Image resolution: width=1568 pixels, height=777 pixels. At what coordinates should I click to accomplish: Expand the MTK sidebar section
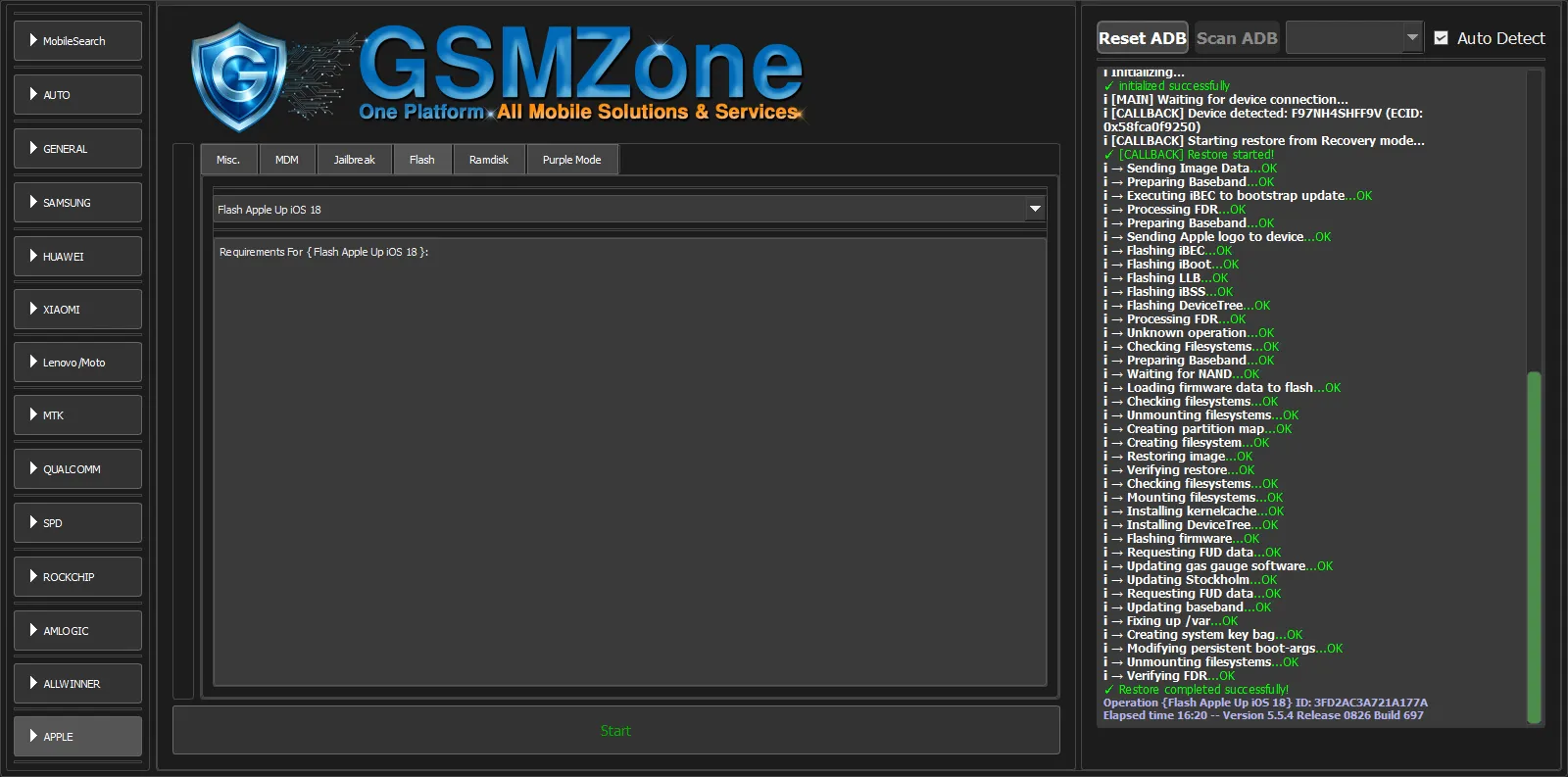[x=77, y=415]
